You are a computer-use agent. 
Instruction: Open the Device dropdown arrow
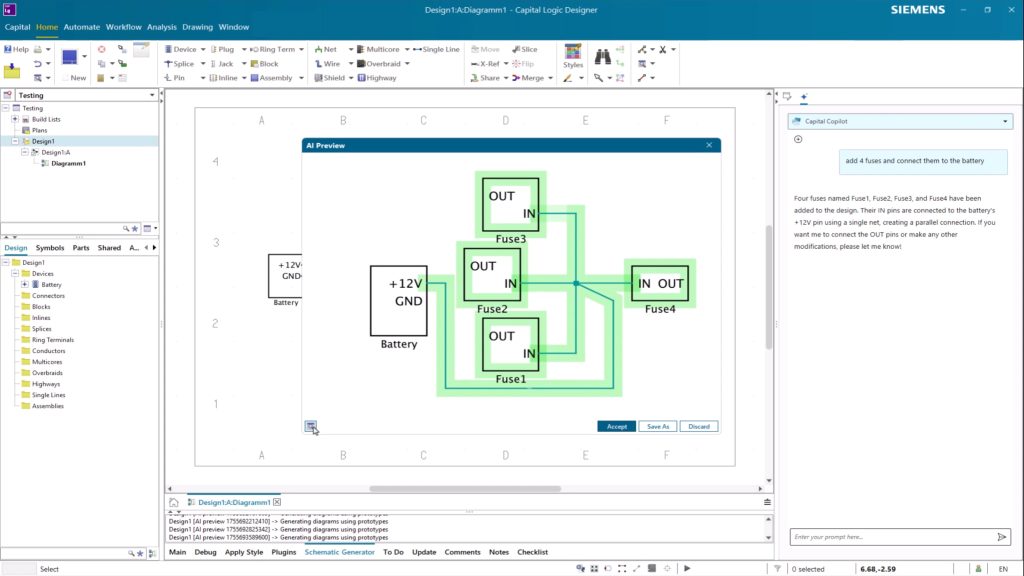(202, 49)
